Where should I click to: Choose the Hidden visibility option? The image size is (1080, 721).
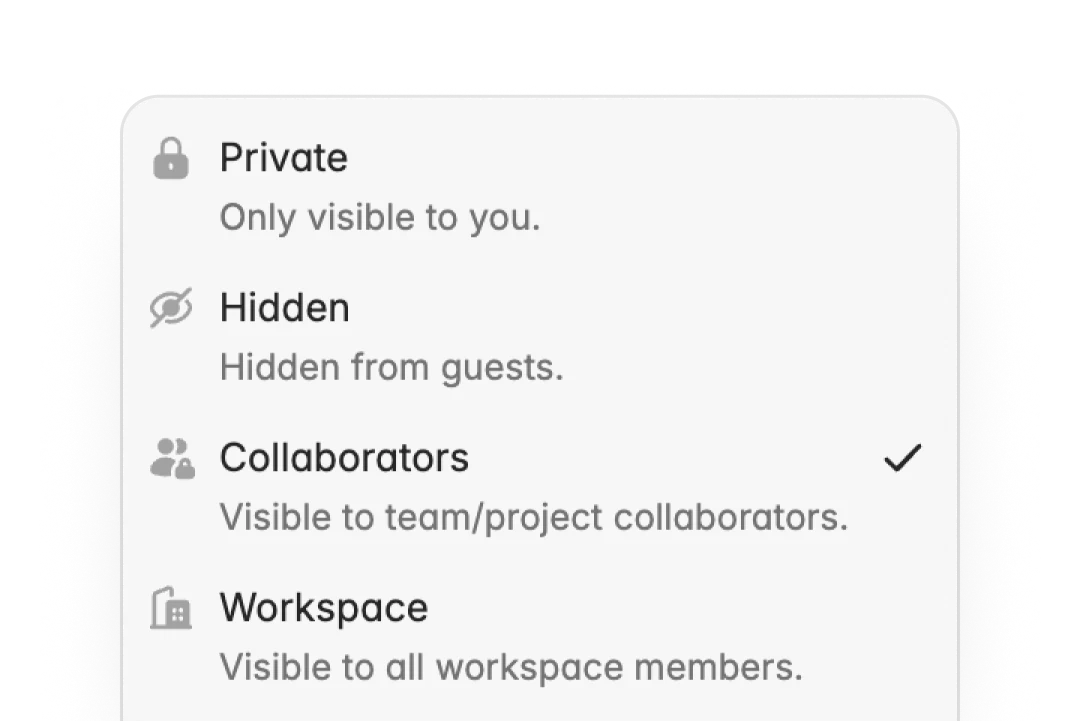tap(540, 337)
